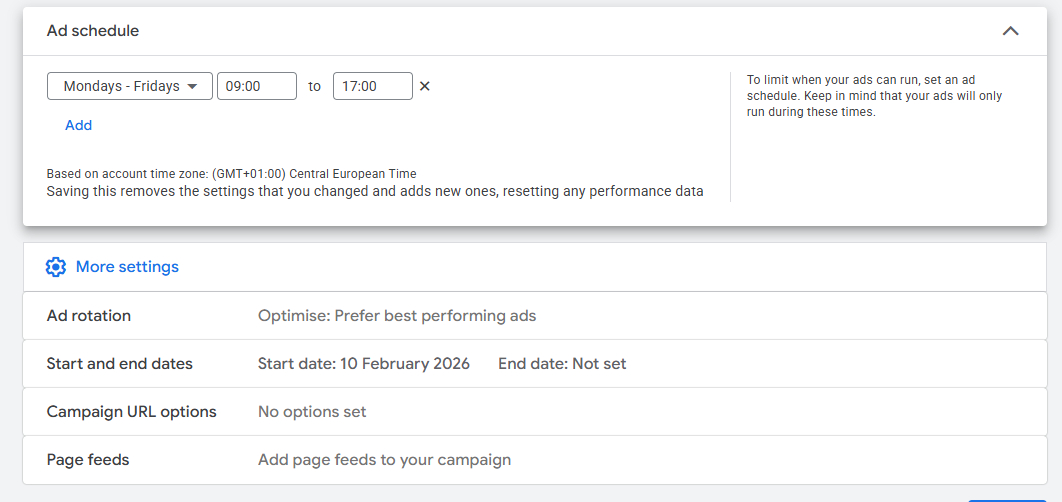Click the No options set text
The image size is (1062, 502).
[312, 412]
